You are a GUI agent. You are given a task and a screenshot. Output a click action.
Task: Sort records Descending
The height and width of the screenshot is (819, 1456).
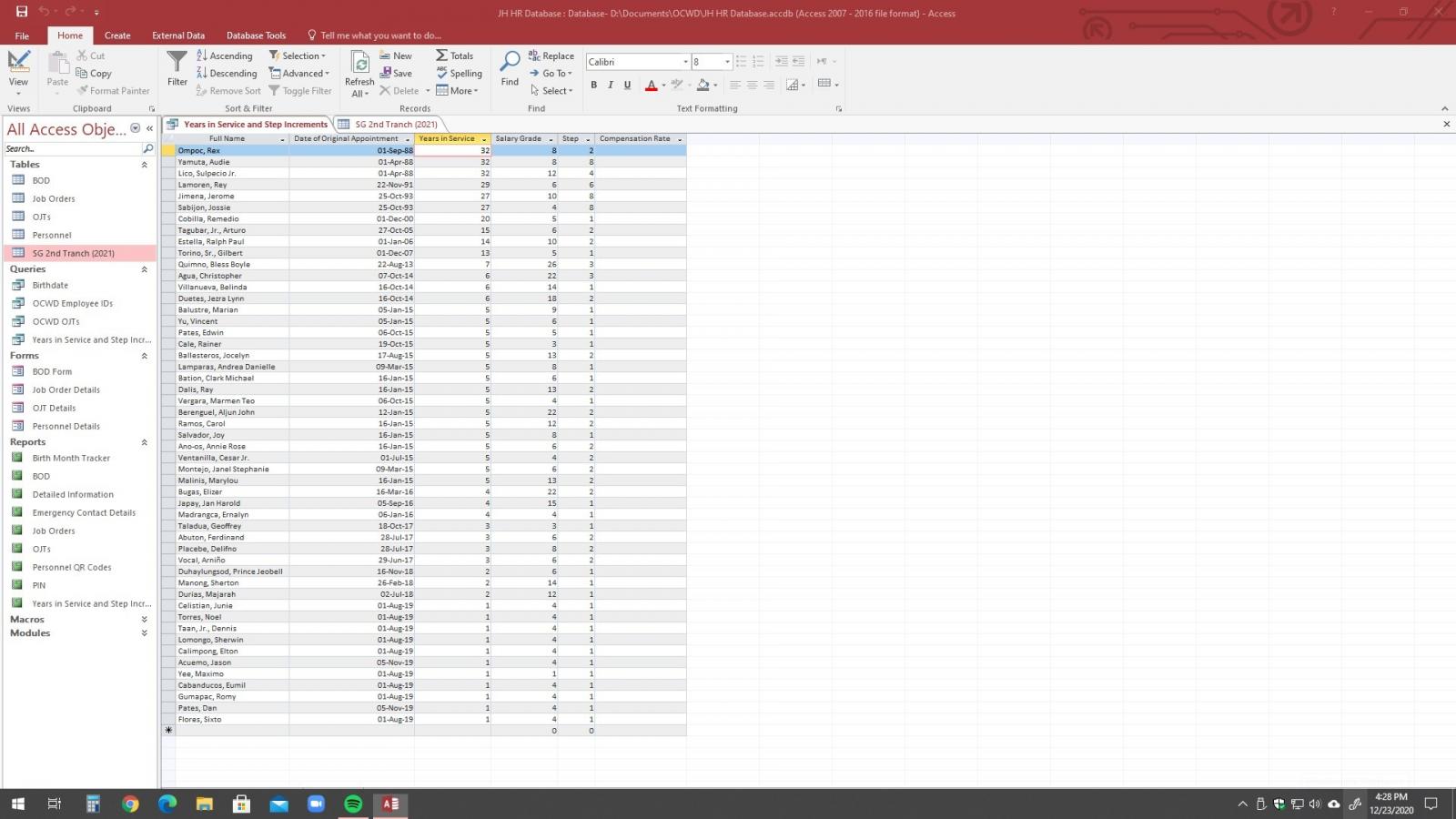tap(227, 73)
